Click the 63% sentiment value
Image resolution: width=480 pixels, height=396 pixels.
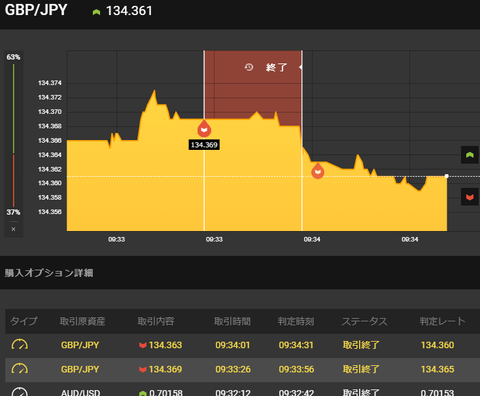13,57
